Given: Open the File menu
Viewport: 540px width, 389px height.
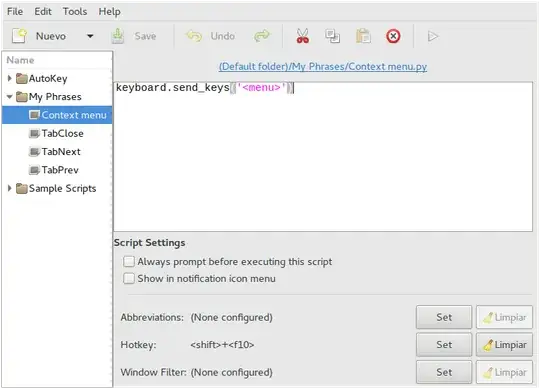Looking at the screenshot, I should pos(15,12).
